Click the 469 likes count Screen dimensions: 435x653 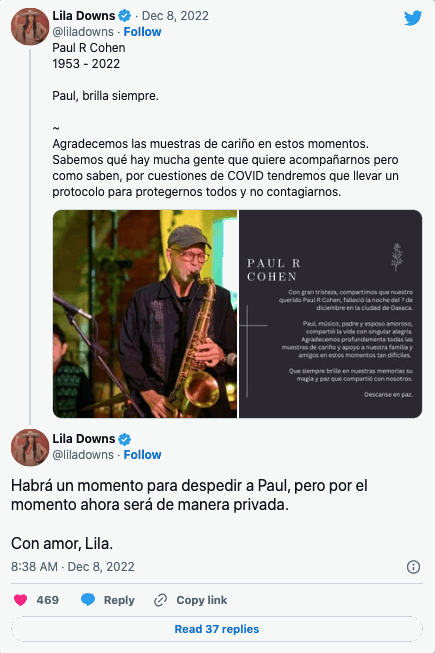pos(47,600)
